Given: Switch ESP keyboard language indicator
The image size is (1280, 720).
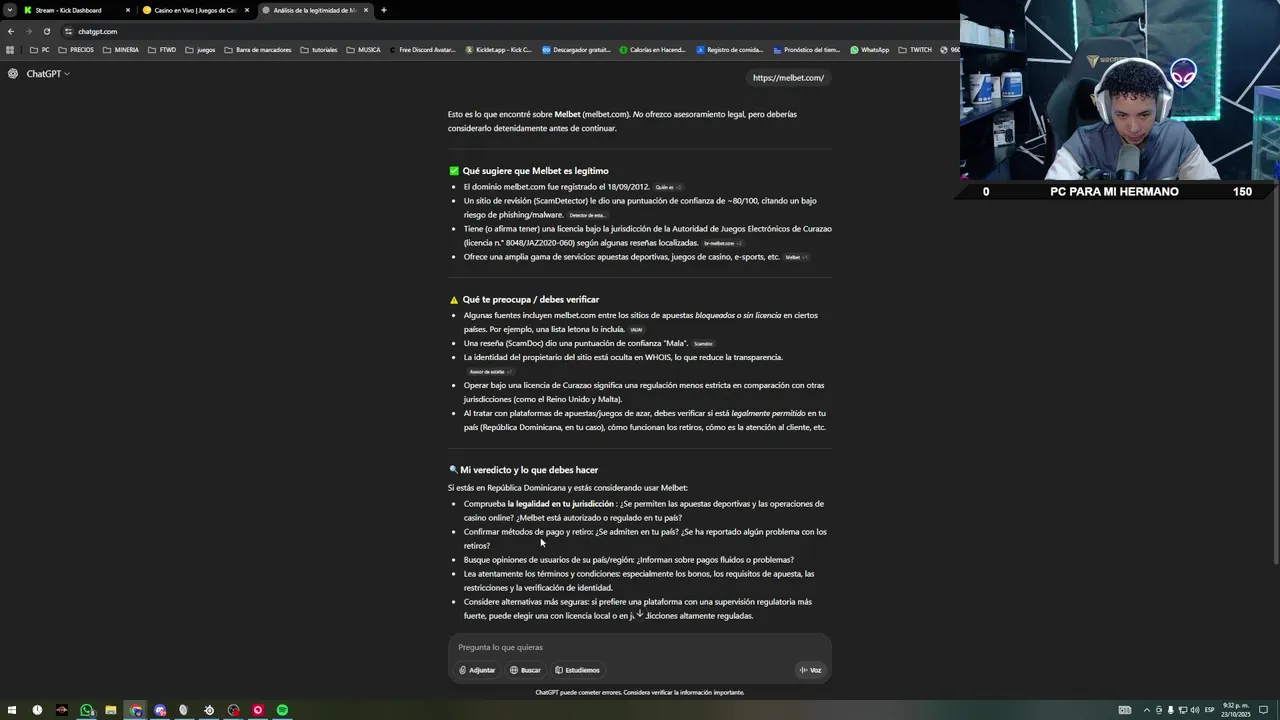Looking at the screenshot, I should [x=1210, y=710].
